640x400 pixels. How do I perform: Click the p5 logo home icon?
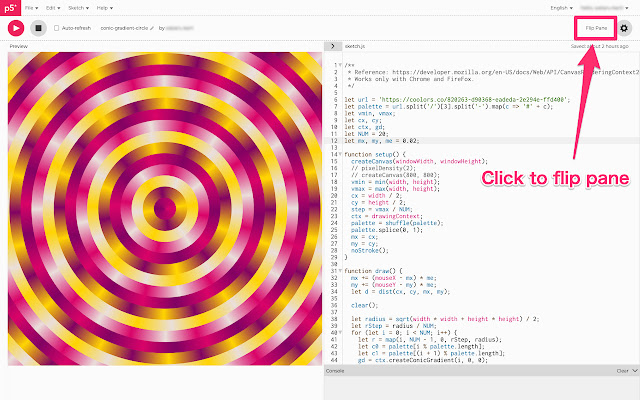(10, 8)
